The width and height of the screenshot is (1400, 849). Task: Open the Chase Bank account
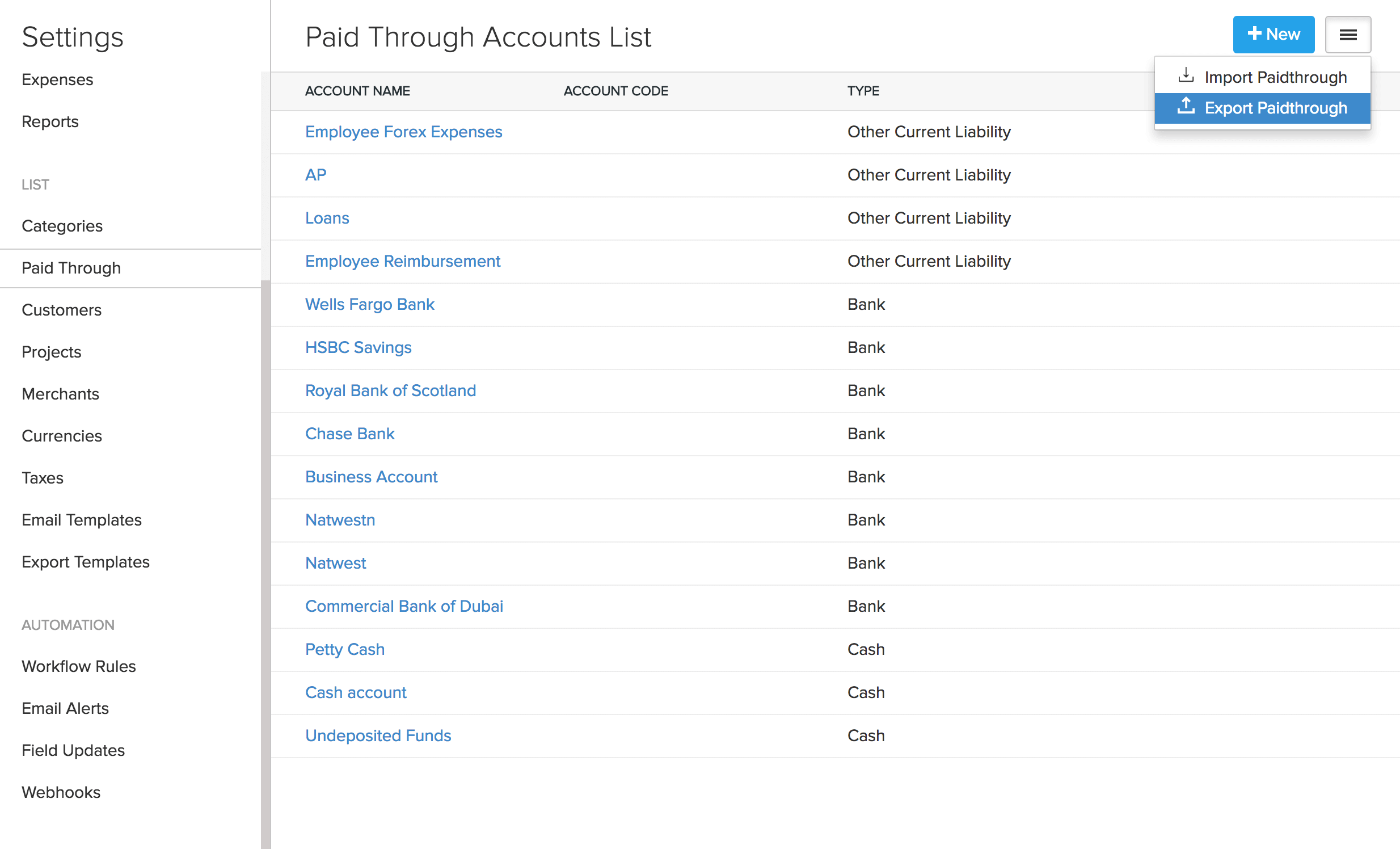350,434
